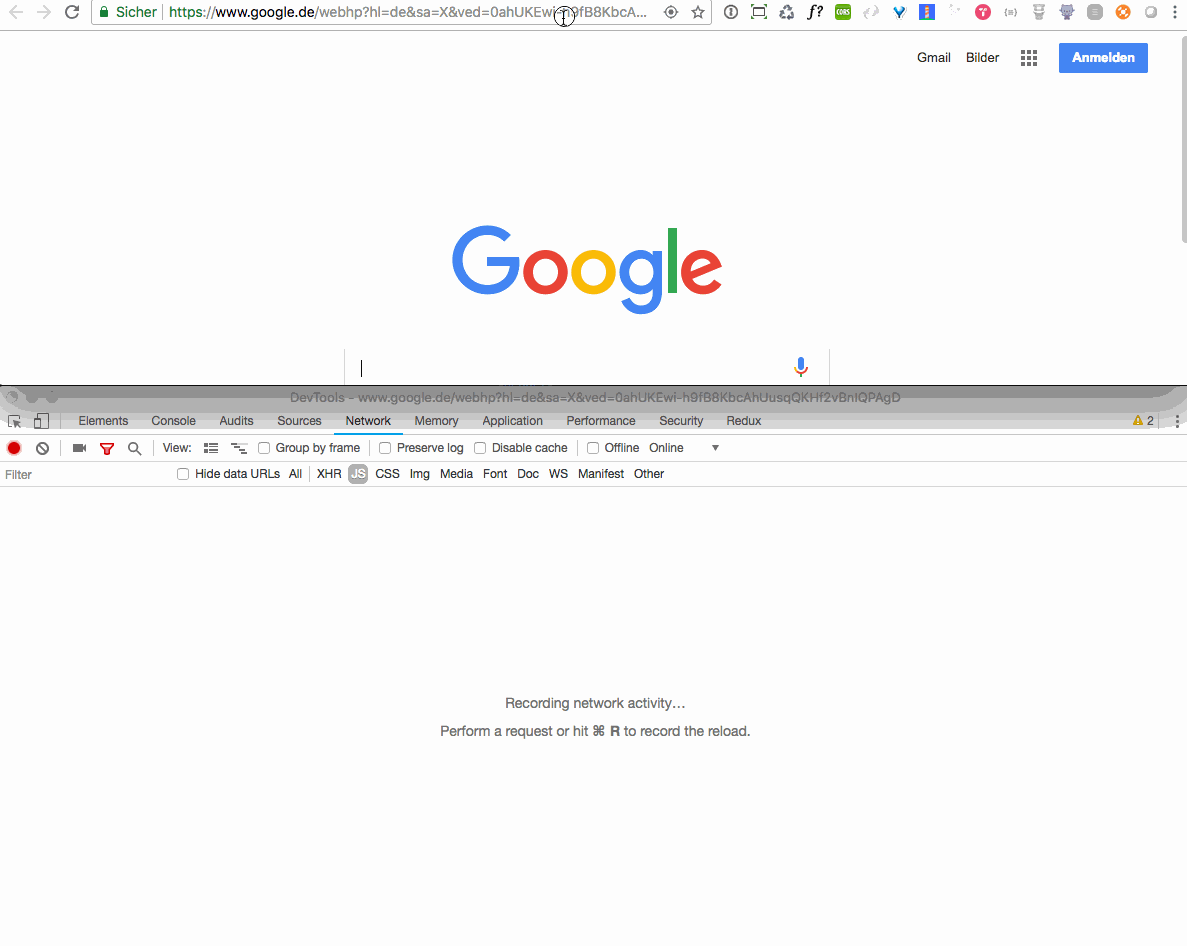
Task: Open the purple cat extension
Action: (1067, 12)
